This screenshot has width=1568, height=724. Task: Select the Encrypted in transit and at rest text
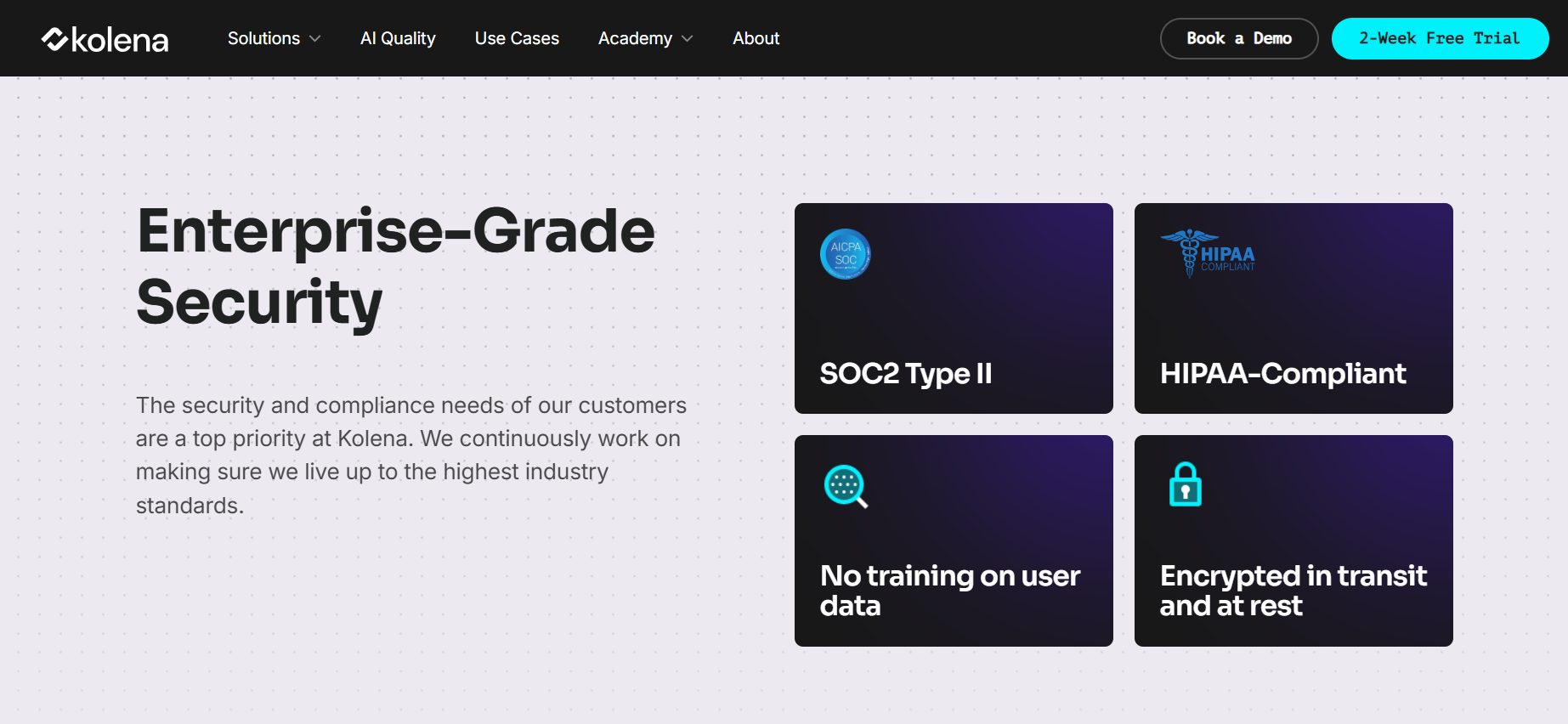pyautogui.click(x=1293, y=591)
